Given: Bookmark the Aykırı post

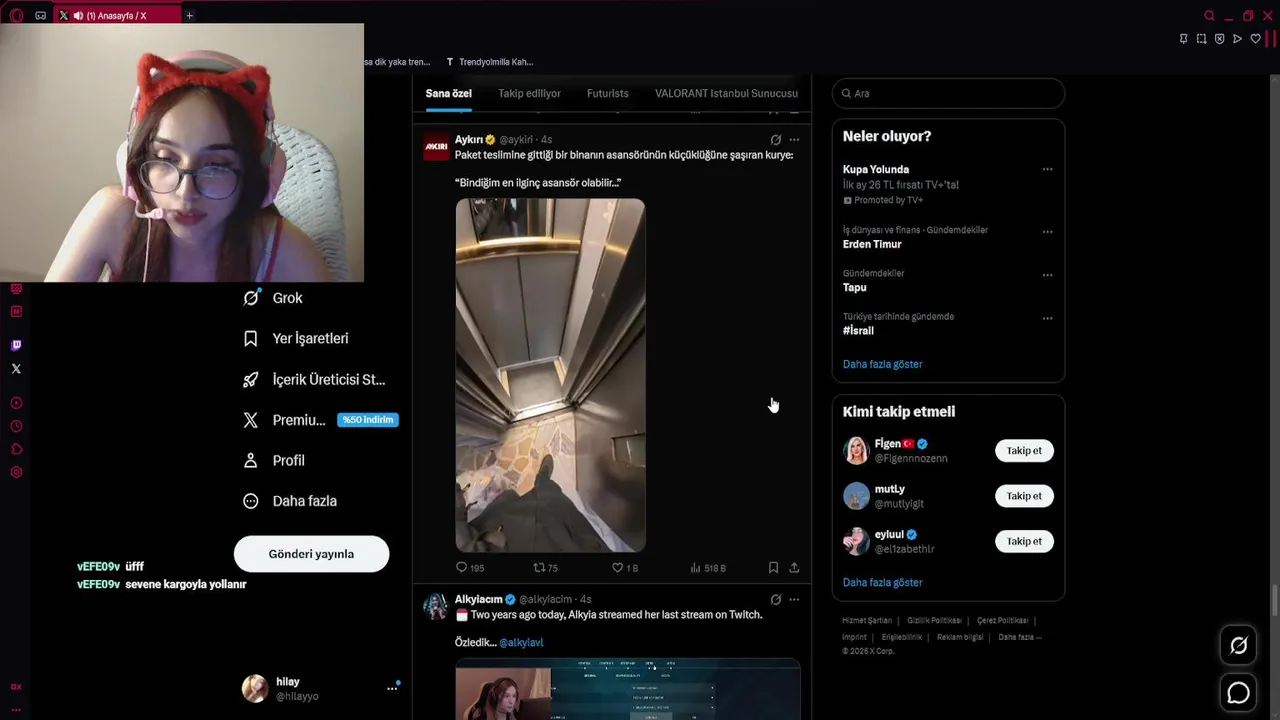Looking at the screenshot, I should click(773, 568).
